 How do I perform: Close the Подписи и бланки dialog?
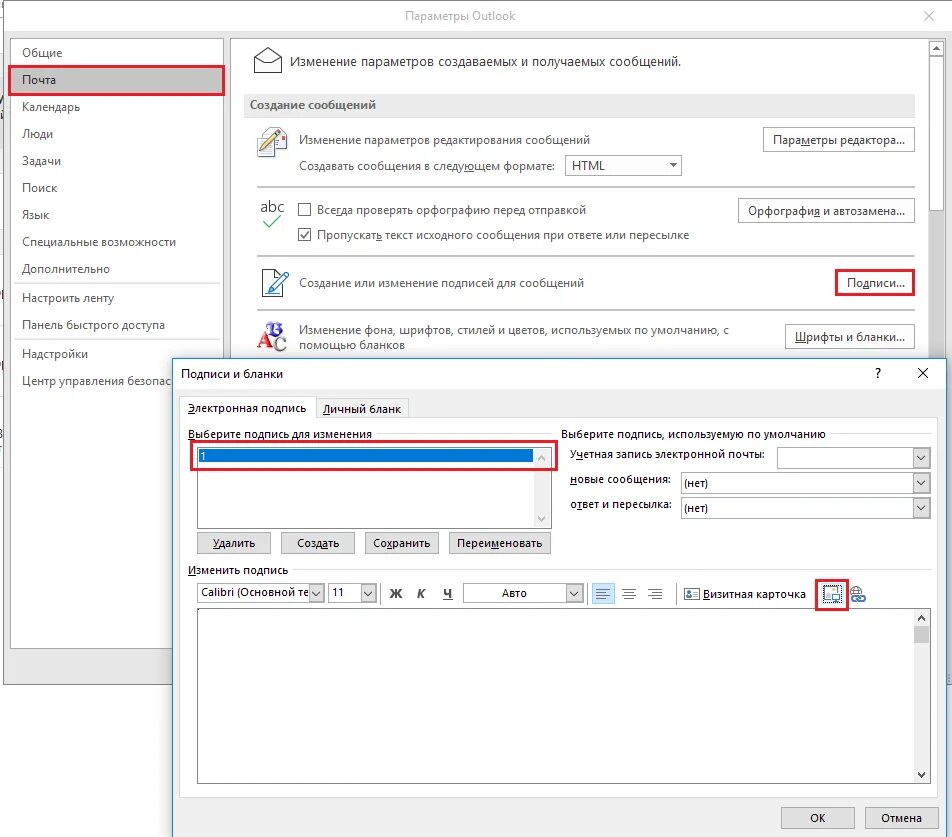pos(923,373)
